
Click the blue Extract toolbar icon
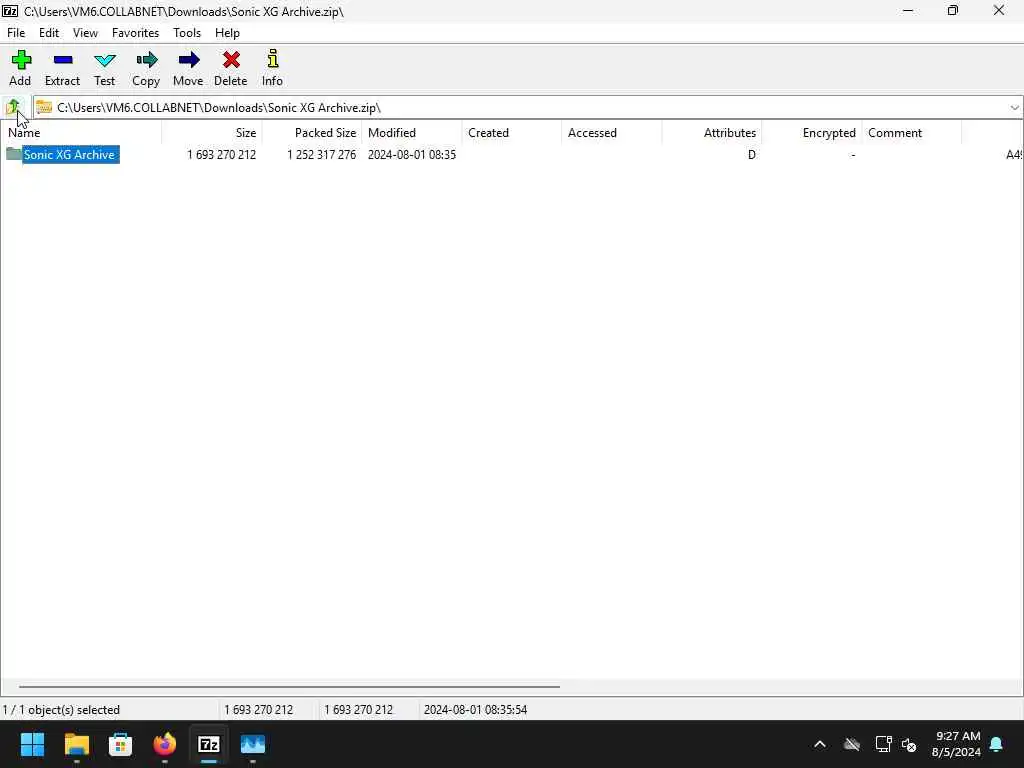point(63,60)
